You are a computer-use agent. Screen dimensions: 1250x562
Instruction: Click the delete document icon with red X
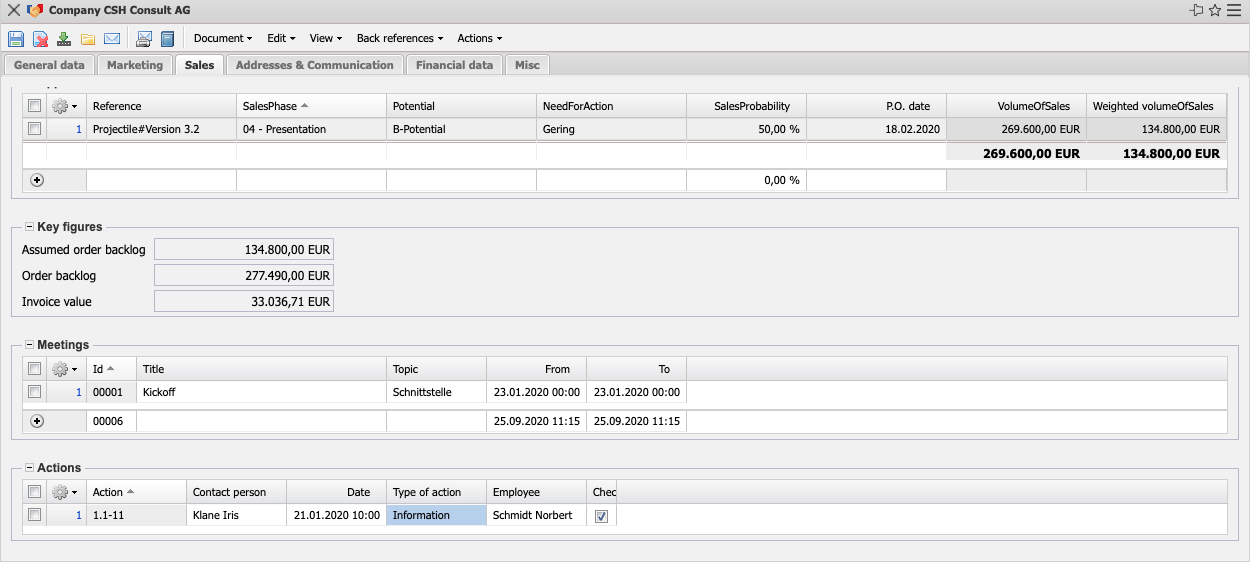tap(40, 39)
